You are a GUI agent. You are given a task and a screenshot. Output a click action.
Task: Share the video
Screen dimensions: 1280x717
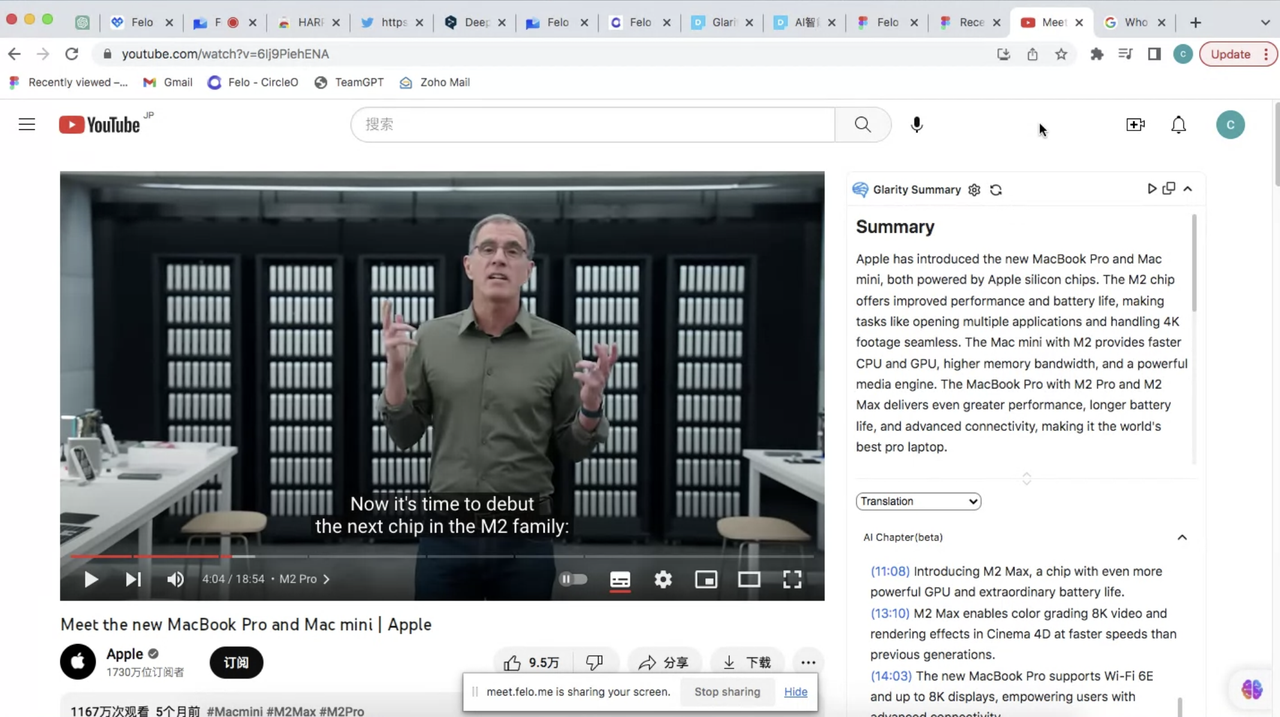pyautogui.click(x=663, y=662)
